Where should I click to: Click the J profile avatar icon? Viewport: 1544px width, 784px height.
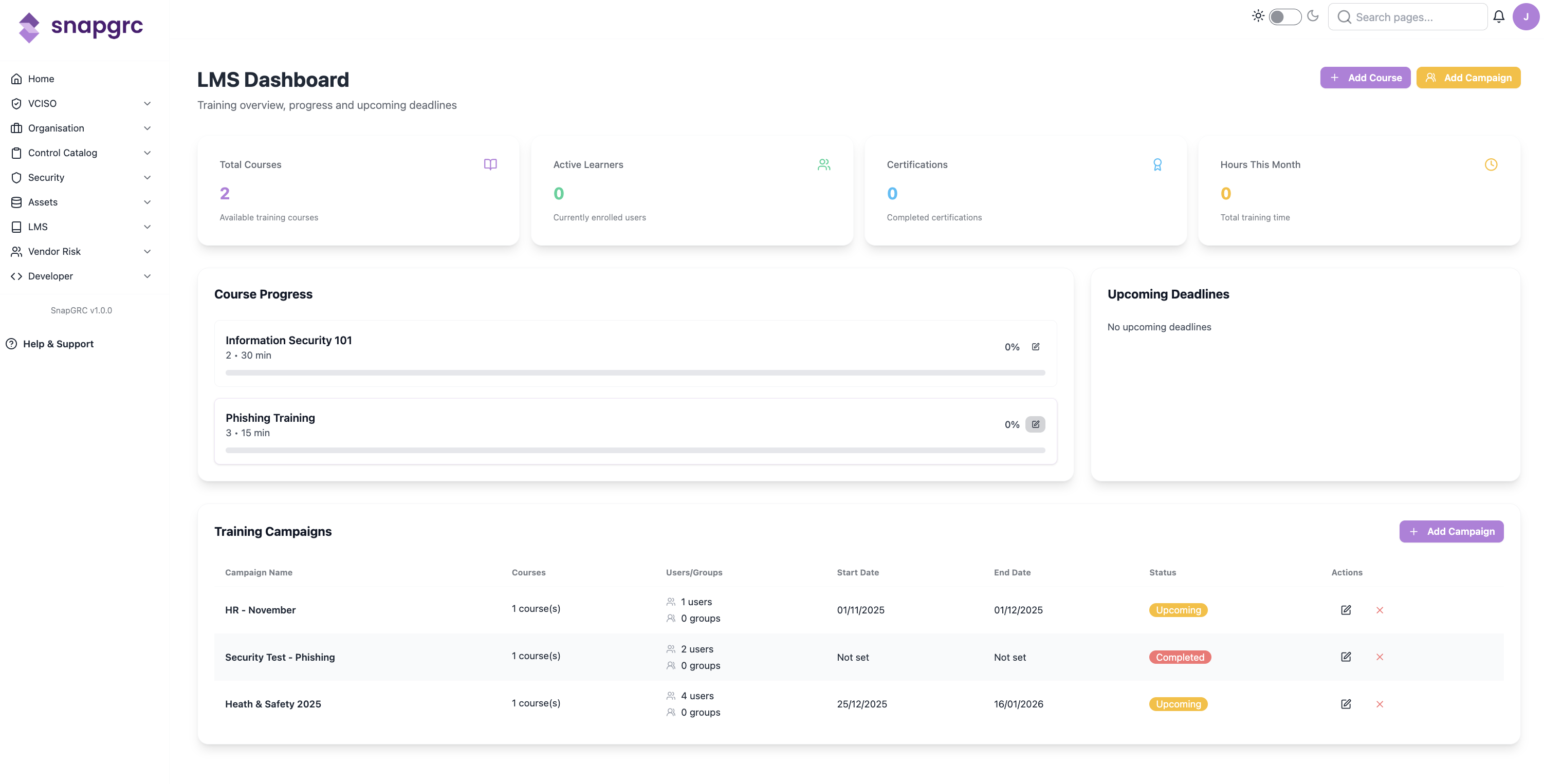click(x=1525, y=16)
